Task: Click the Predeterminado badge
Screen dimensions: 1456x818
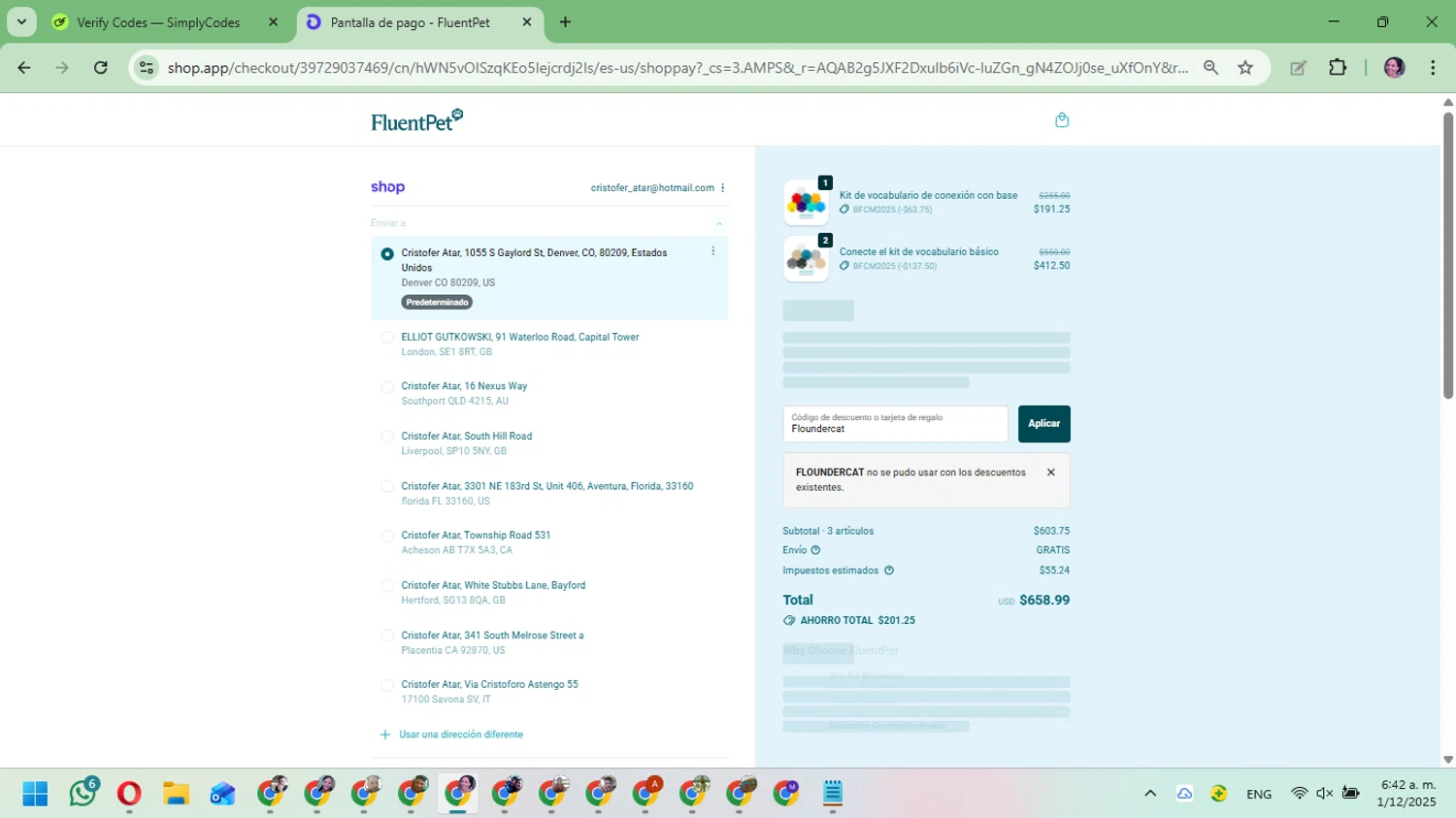Action: [x=437, y=303]
